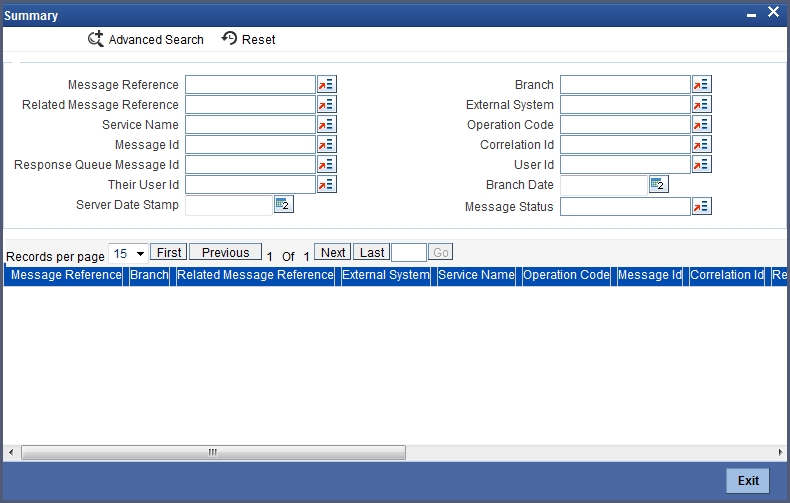Click the horizontal scrollbar thumb
The height and width of the screenshot is (503, 790).
click(x=213, y=452)
